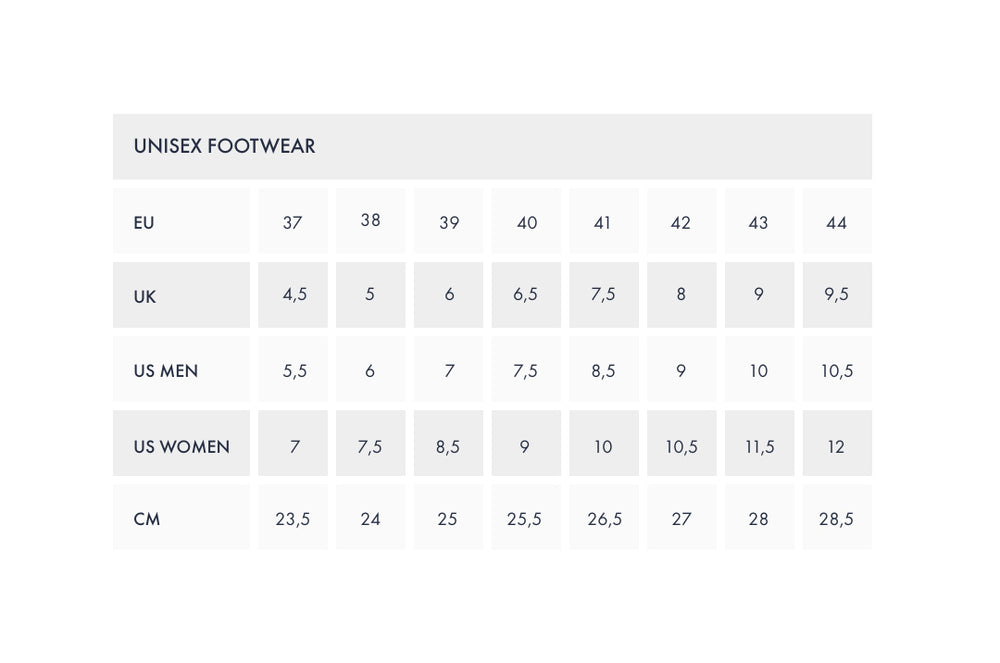This screenshot has height=663, width=1000.
Task: Choose US WOMEN size 8,5 cell
Action: 448,446
